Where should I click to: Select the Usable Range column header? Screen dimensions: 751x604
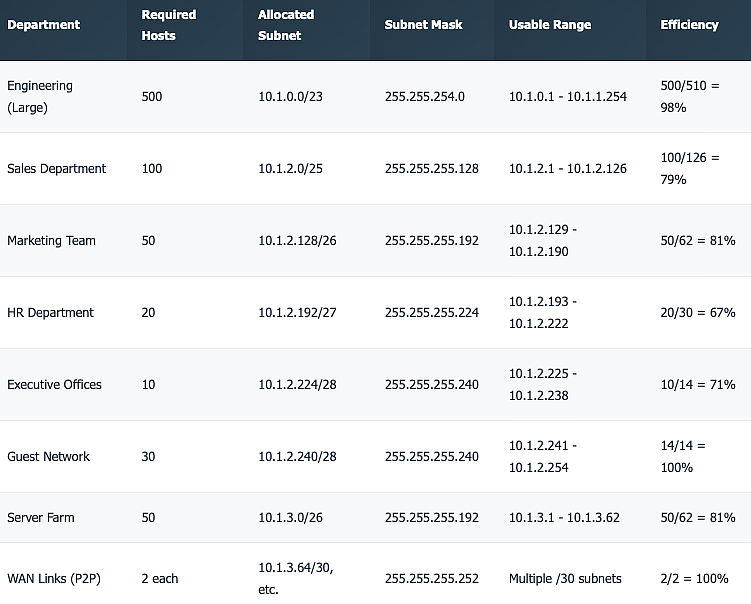pyautogui.click(x=549, y=25)
